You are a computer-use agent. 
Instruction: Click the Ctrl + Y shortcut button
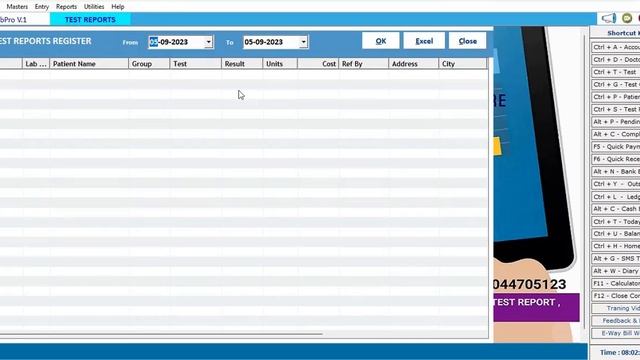(x=616, y=184)
